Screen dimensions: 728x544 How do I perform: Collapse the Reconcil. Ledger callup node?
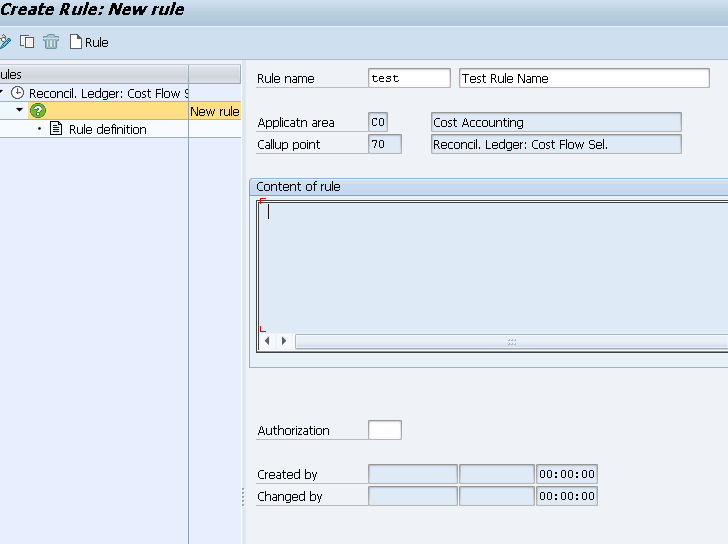(1, 92)
